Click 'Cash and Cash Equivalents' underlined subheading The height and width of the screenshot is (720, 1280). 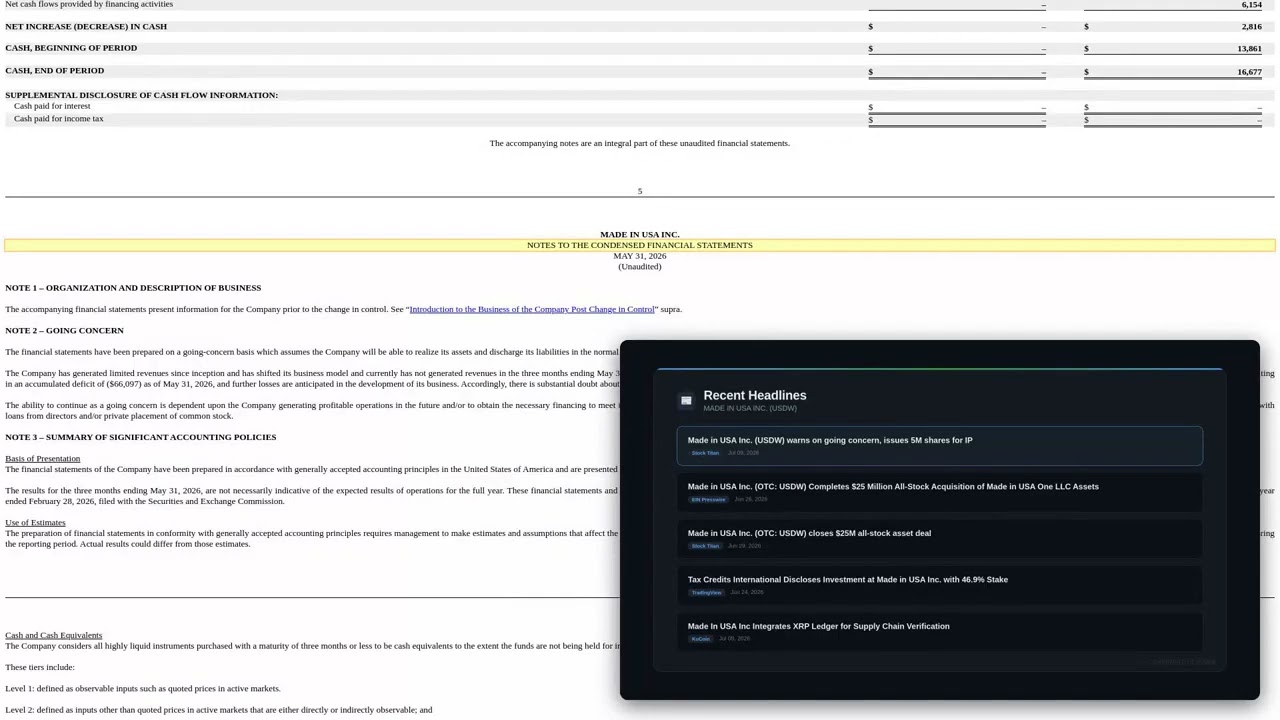pos(53,635)
